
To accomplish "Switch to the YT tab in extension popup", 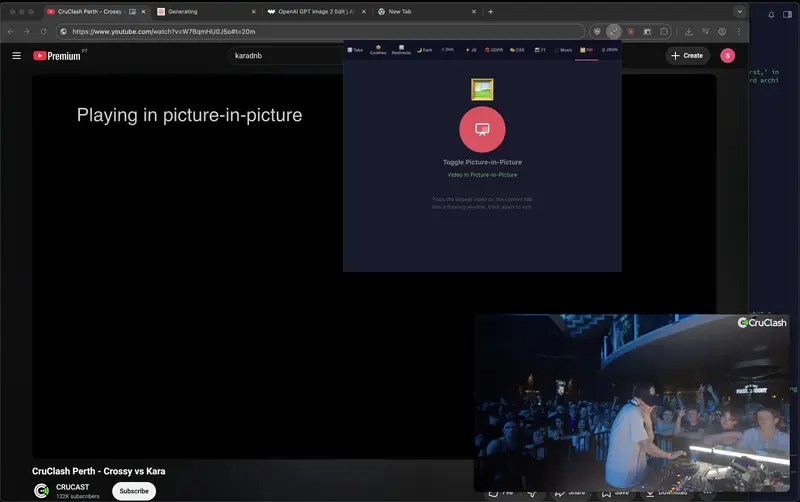I will click(540, 50).
